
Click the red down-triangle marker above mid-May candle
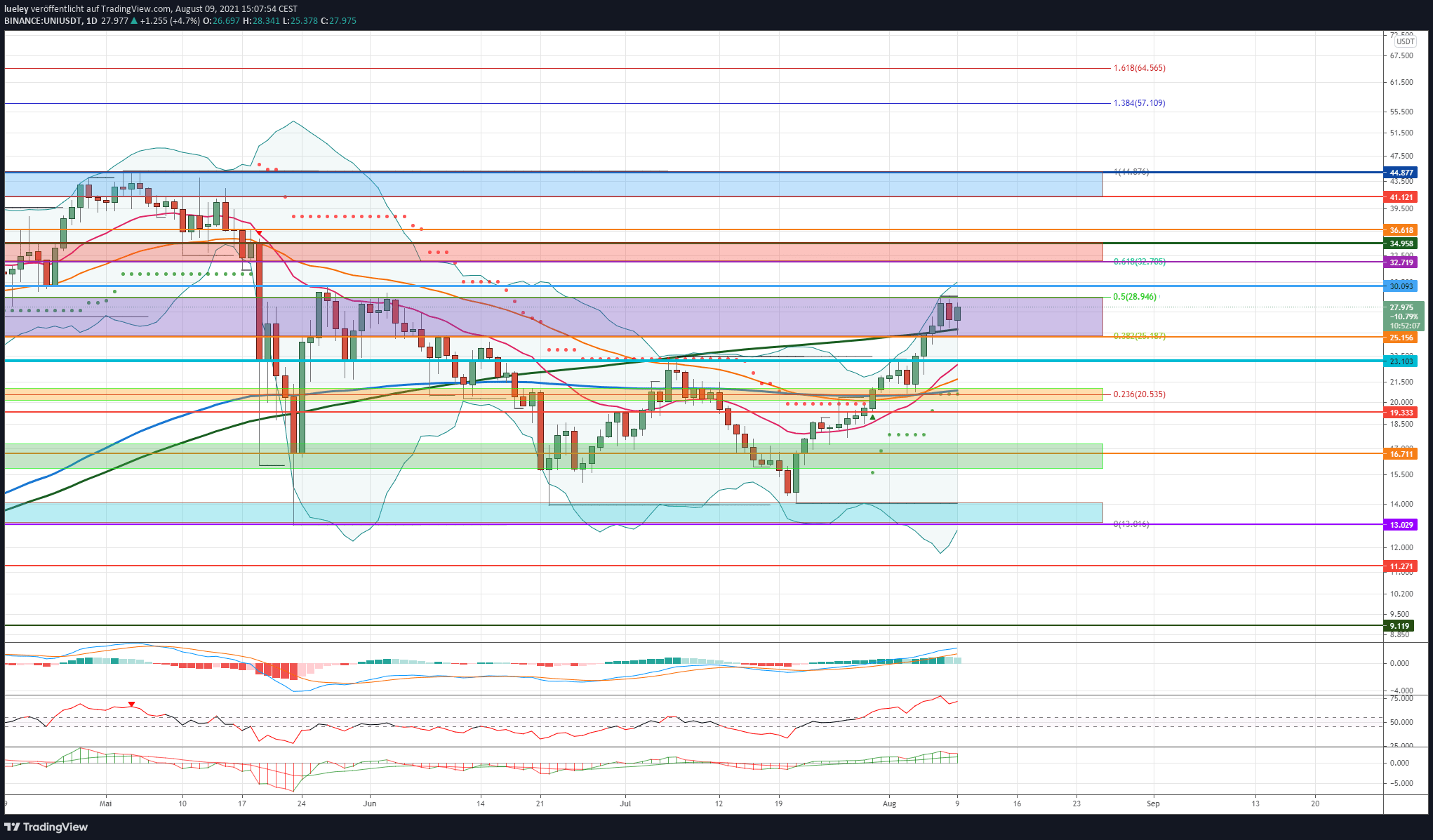[x=259, y=233]
